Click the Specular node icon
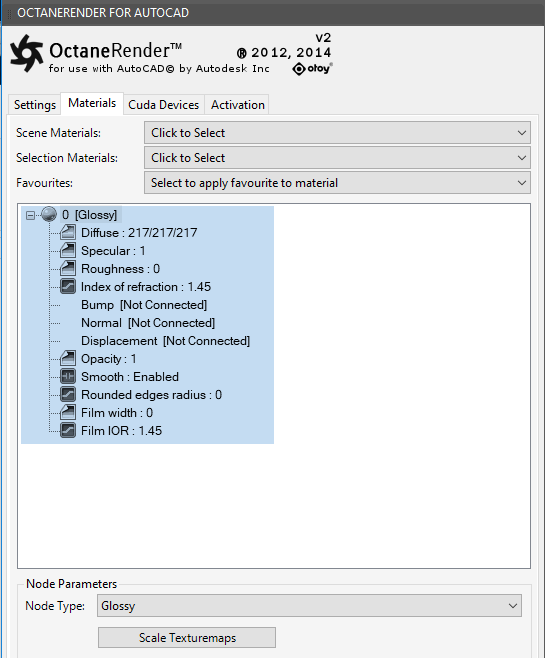 tap(68, 250)
